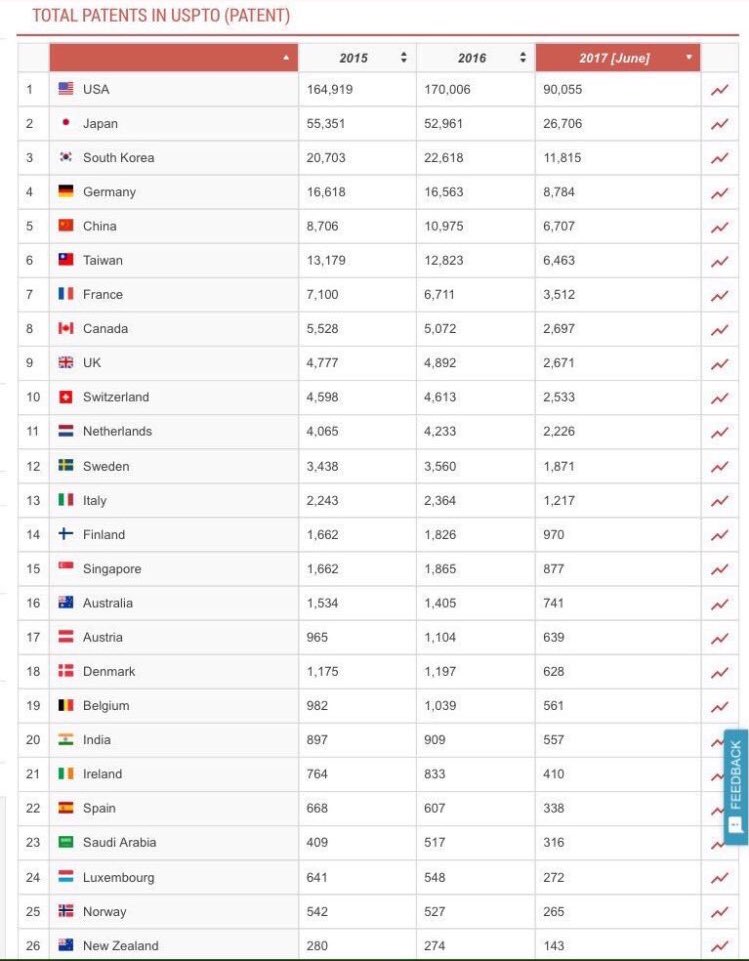Click Total Patents in USPTO heading
This screenshot has height=961, width=749.
[161, 16]
